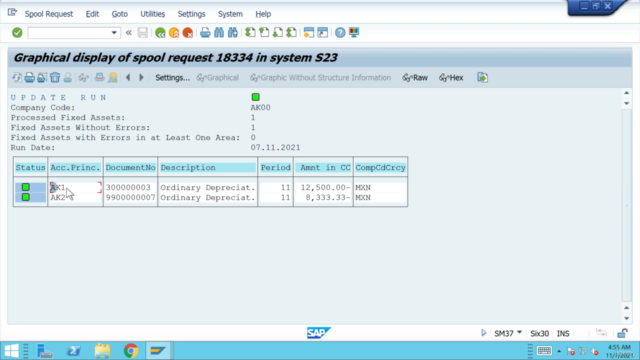Click the green Enter checkmark icon
The image size is (640, 360).
[17, 33]
